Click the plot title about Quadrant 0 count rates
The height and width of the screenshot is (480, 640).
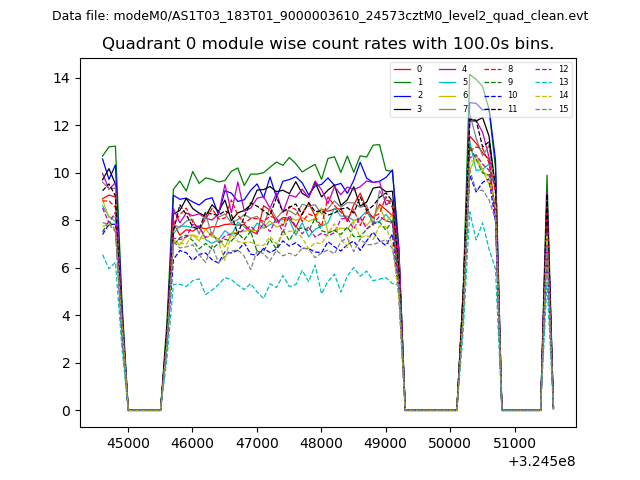click(327, 44)
